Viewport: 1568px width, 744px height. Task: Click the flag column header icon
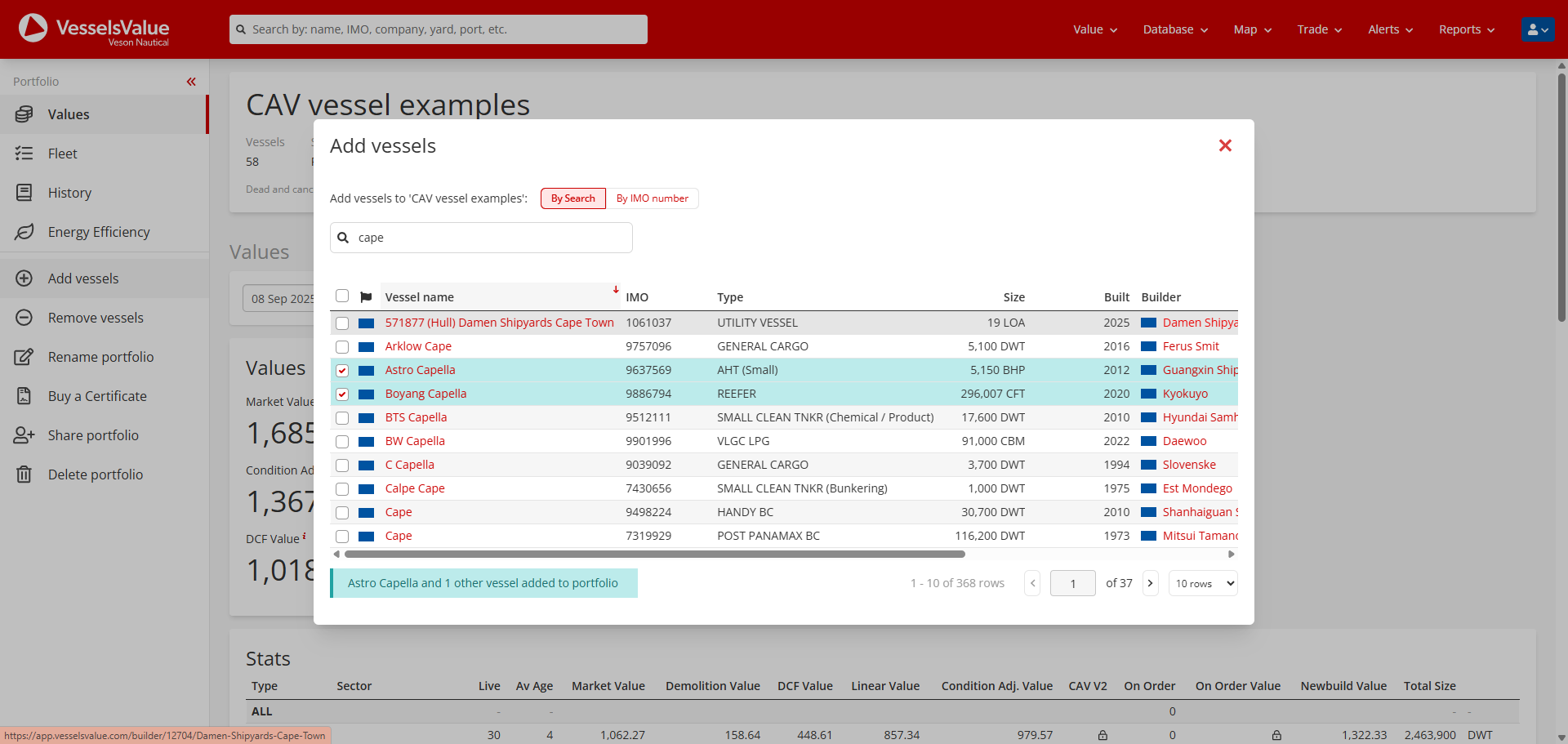366,297
